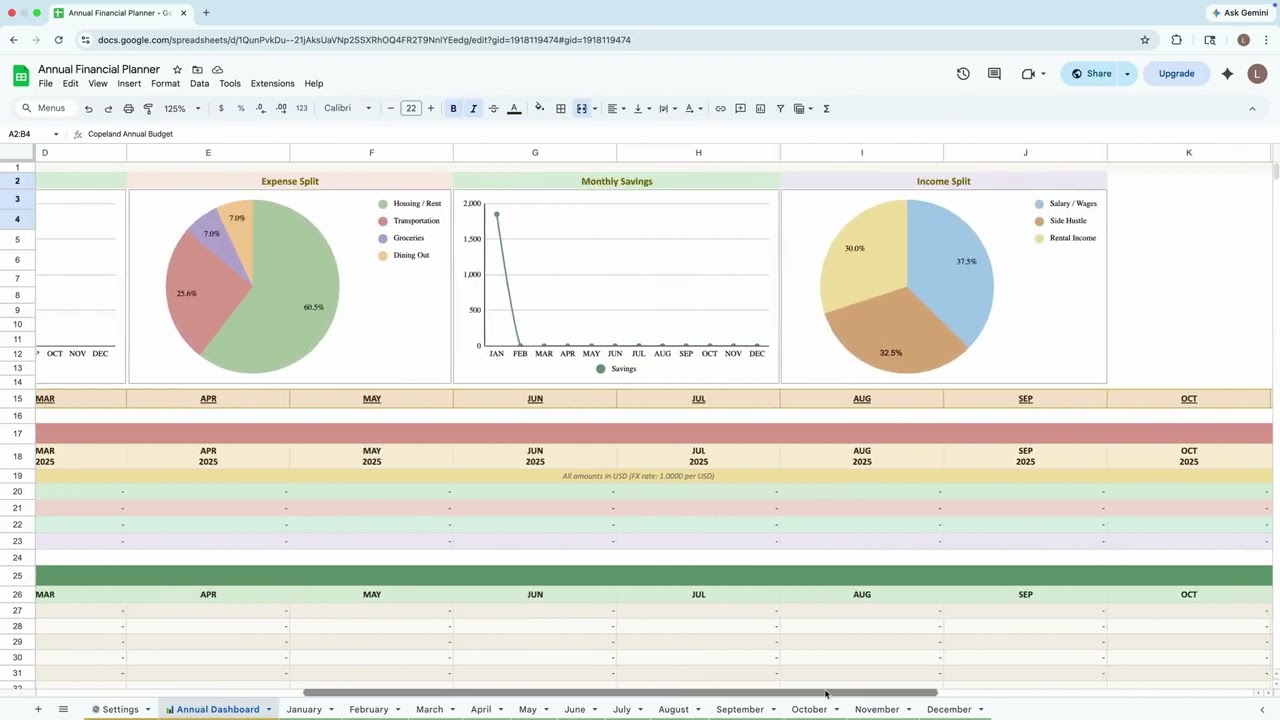
Task: Switch to the March sheet tab
Action: 429,710
